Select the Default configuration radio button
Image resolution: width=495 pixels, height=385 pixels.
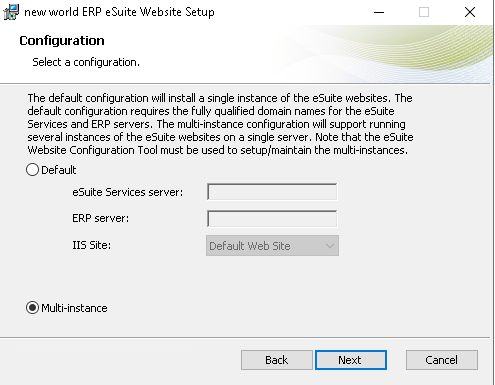pyautogui.click(x=32, y=170)
